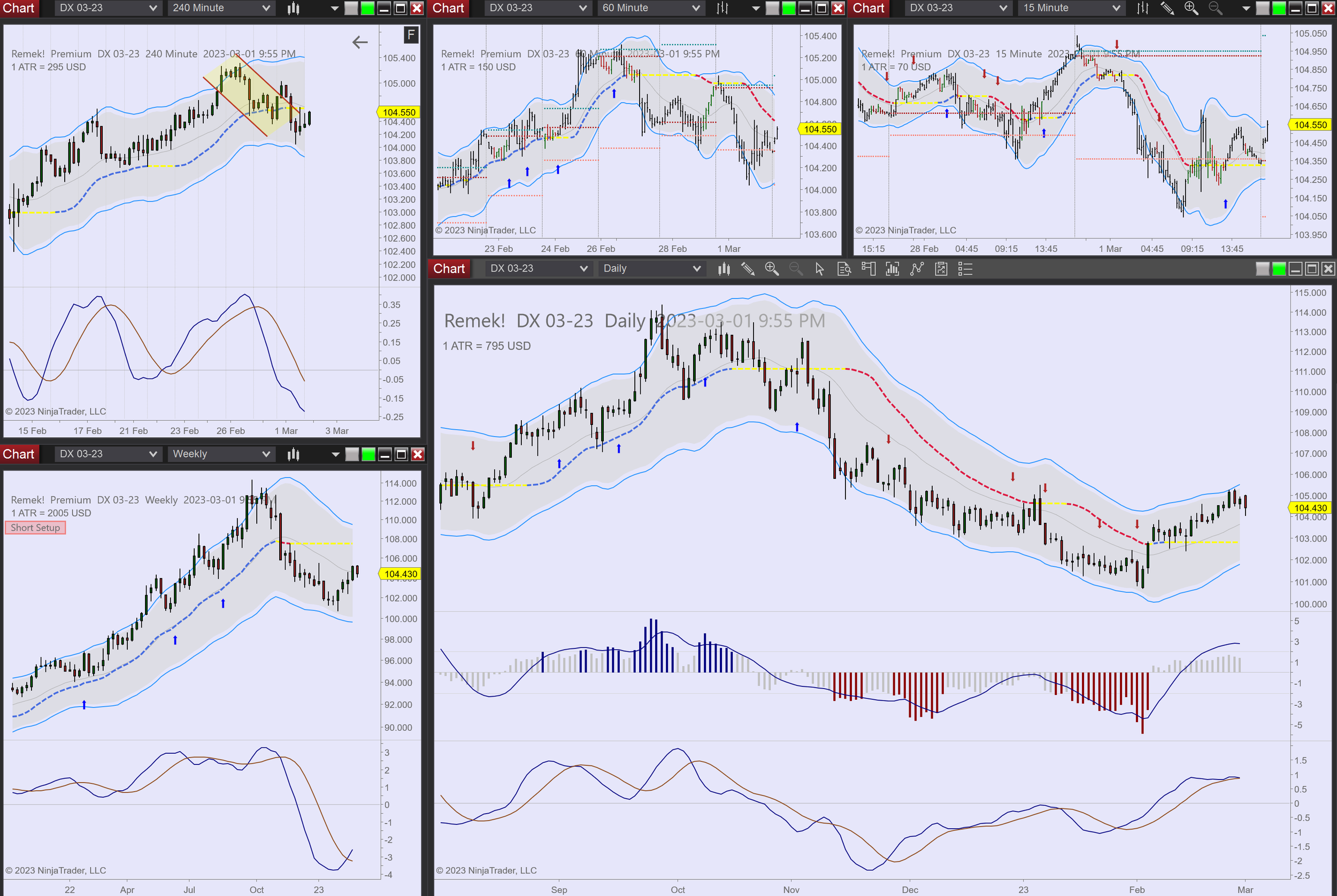The image size is (1337, 896).
Task: Open drawing tools in Daily chart toolbar
Action: 748,268
